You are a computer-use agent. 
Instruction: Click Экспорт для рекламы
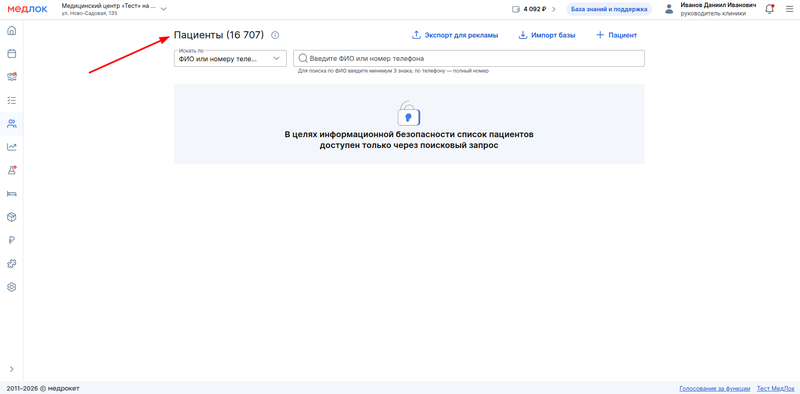455,35
